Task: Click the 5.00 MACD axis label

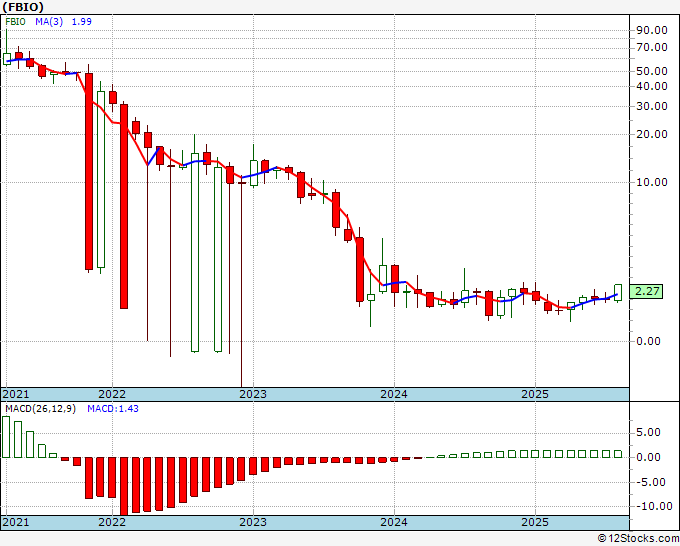Action: tap(648, 432)
